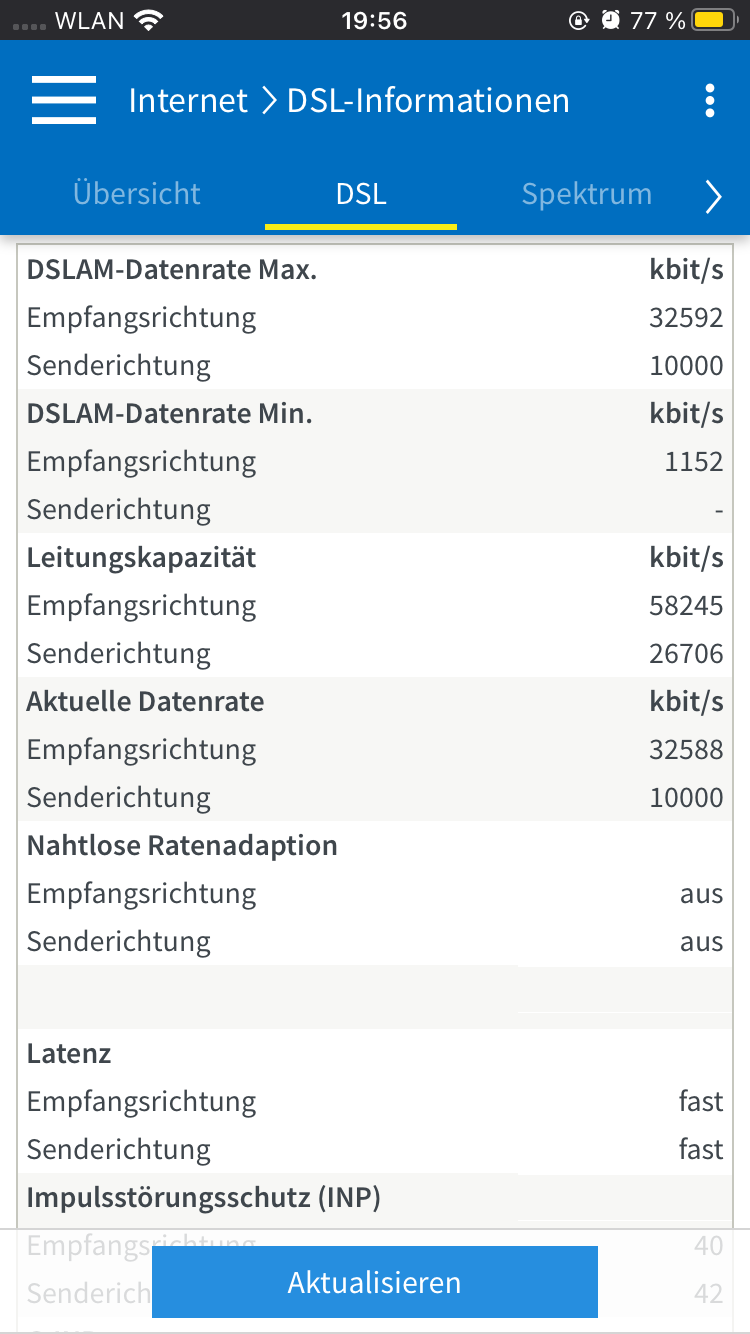Tap the Latenz Empfangsrichtung fast value
Screen dimensions: 750x1334
[700, 1102]
